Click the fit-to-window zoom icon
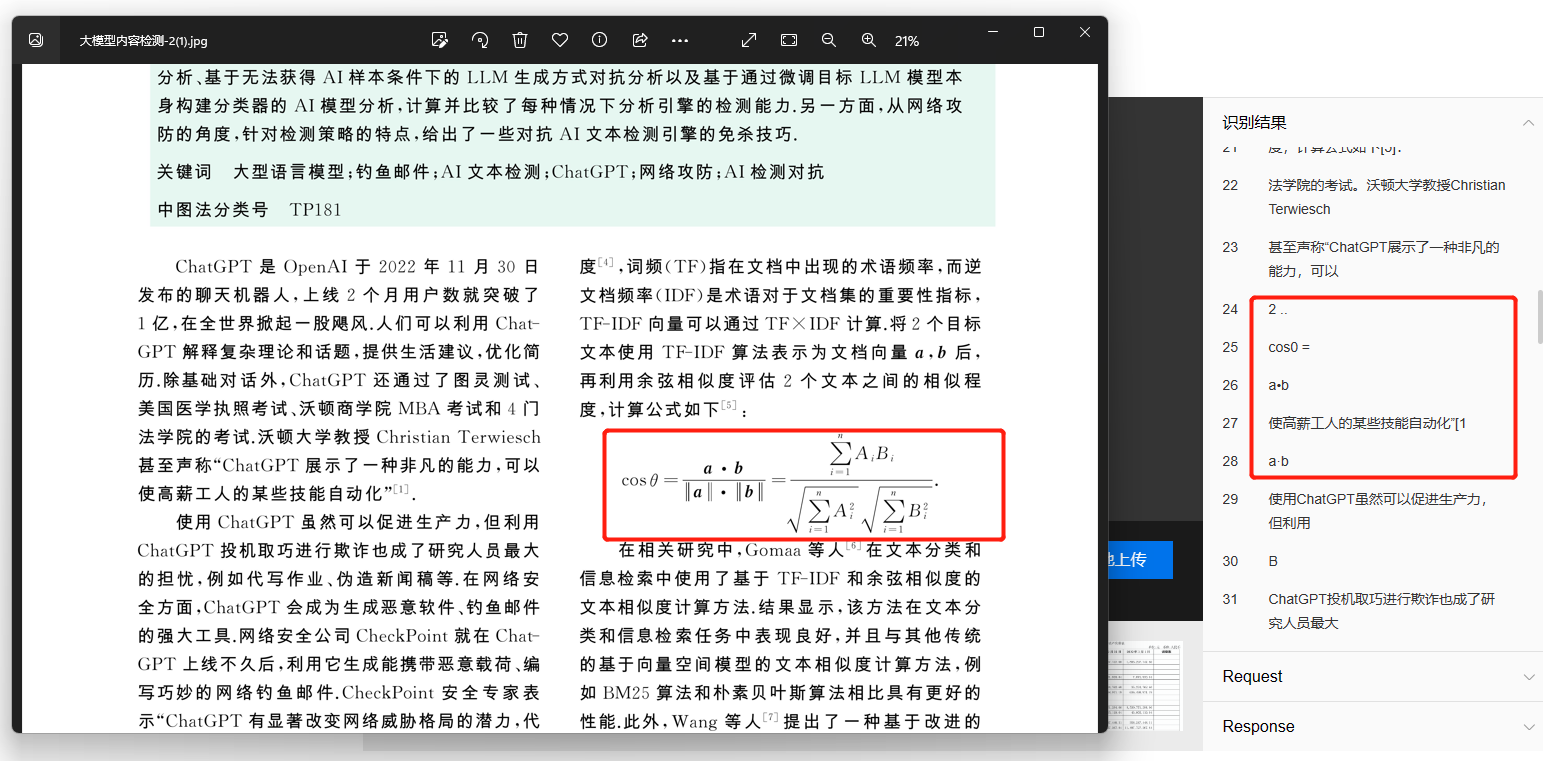The width and height of the screenshot is (1559, 761). (x=789, y=40)
